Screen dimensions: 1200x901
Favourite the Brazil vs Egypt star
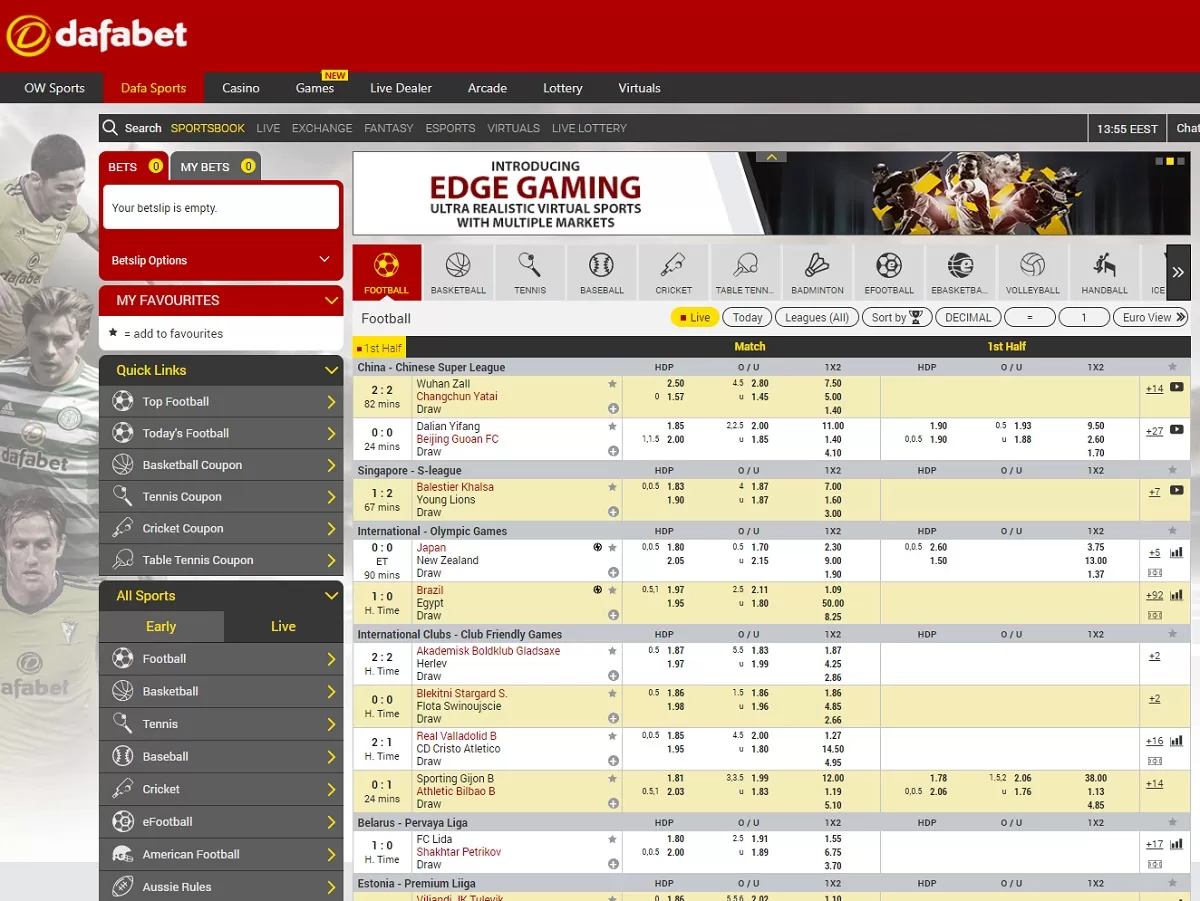point(613,591)
